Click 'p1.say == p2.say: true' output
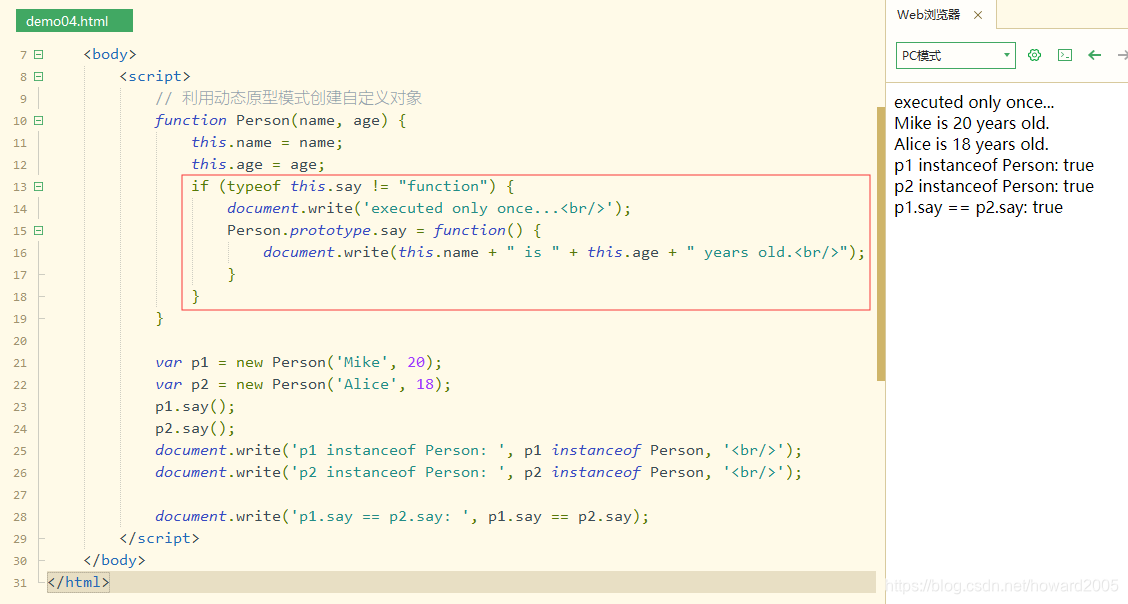Screen dimensions: 1128x604 tap(978, 208)
